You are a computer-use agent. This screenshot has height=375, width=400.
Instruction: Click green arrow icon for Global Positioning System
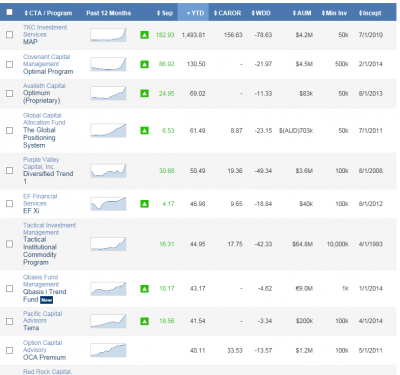pyautogui.click(x=144, y=131)
